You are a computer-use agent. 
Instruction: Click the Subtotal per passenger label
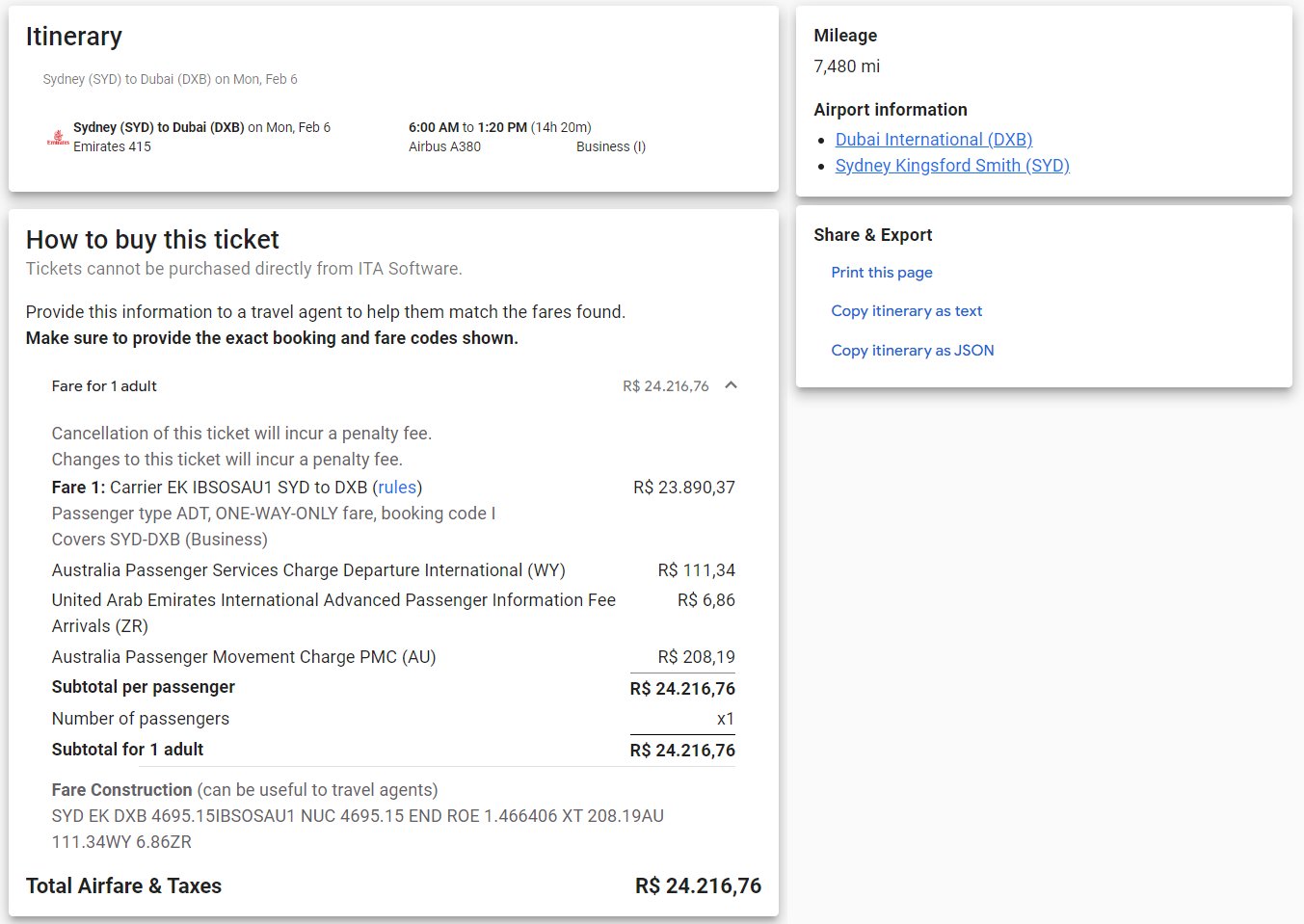[144, 687]
